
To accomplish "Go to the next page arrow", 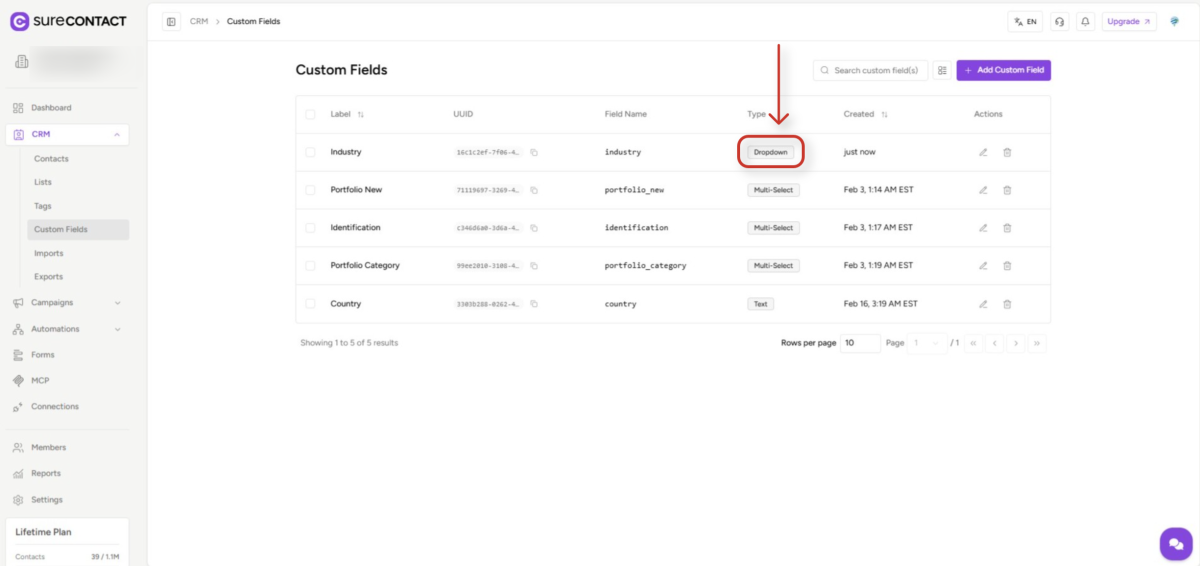I will click(1016, 343).
